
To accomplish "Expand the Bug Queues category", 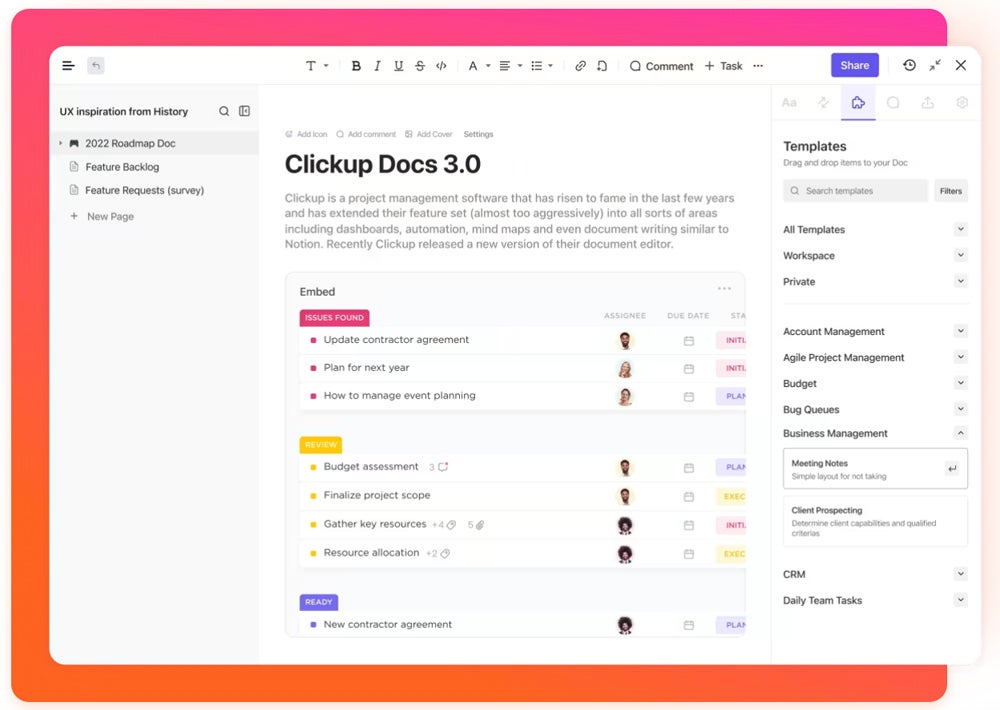I will tap(960, 409).
